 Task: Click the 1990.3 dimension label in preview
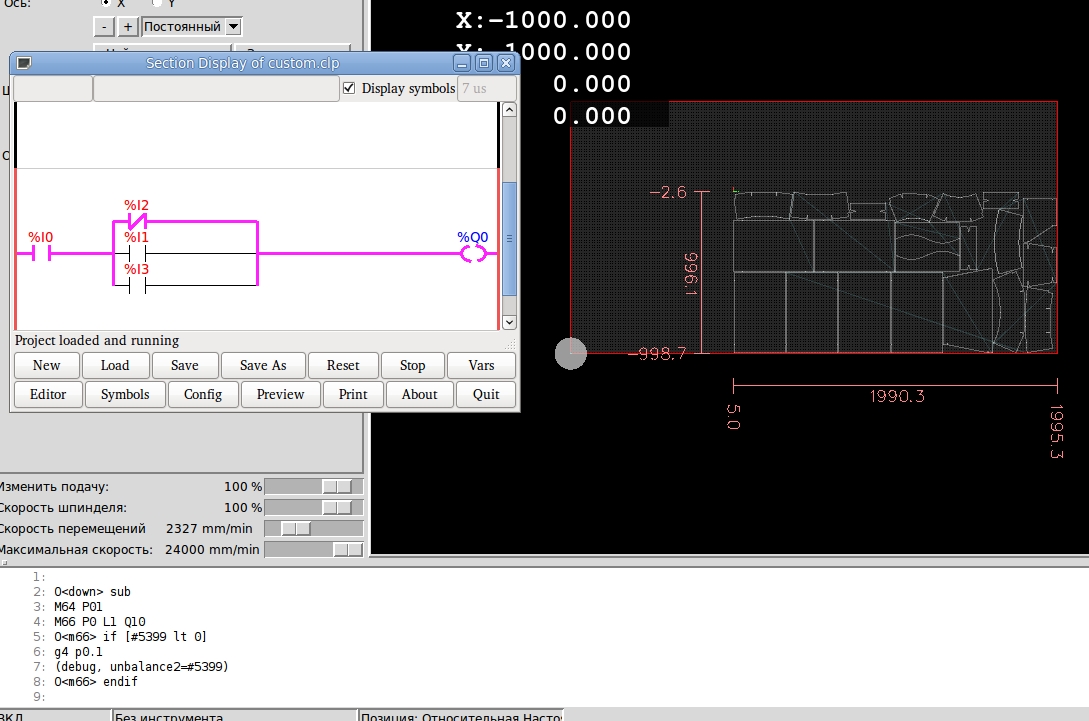coord(897,396)
